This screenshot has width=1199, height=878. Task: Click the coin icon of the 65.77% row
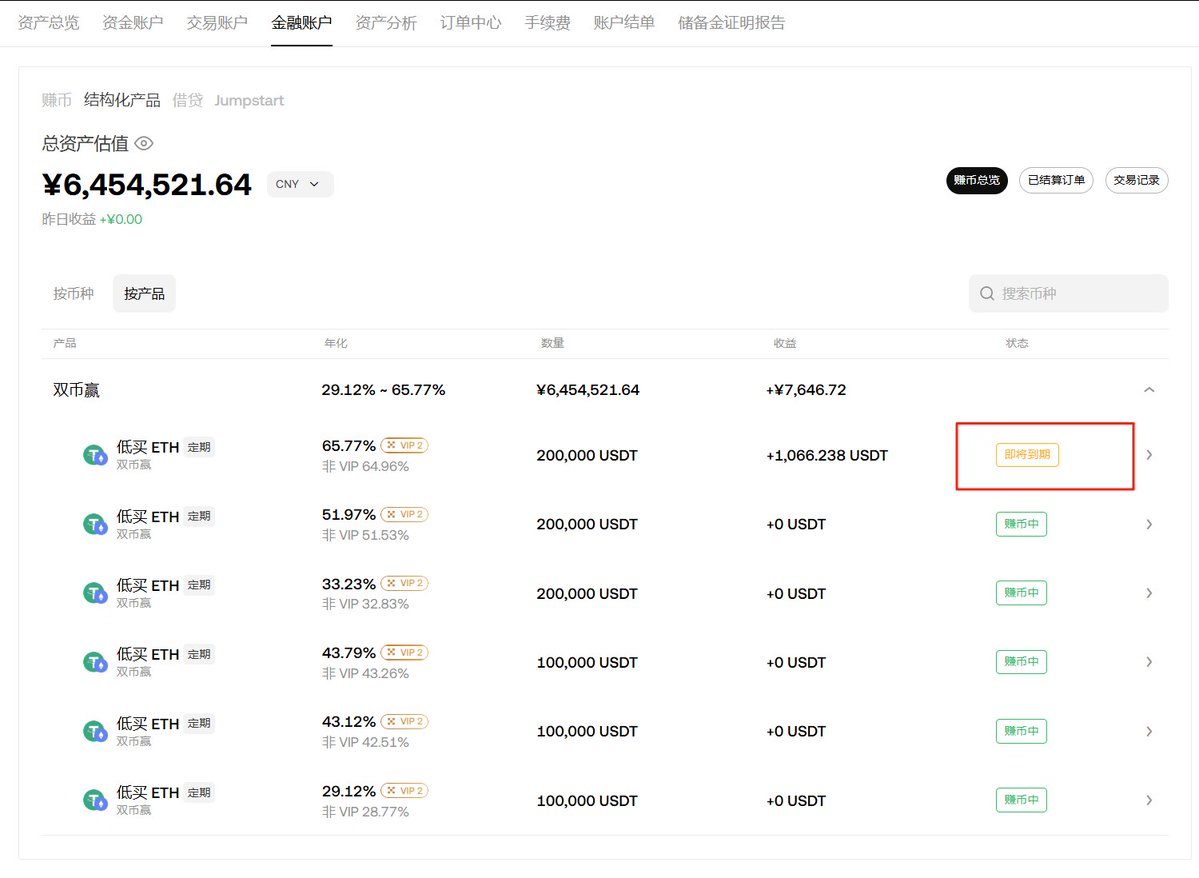click(95, 456)
